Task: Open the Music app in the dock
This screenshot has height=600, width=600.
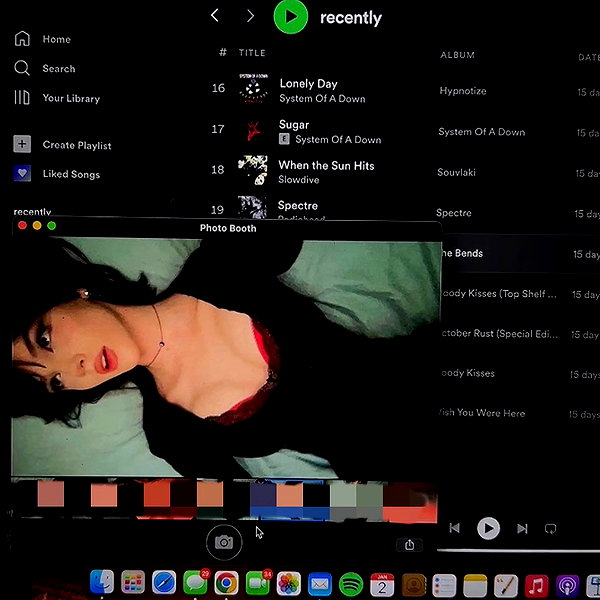Action: (x=536, y=586)
